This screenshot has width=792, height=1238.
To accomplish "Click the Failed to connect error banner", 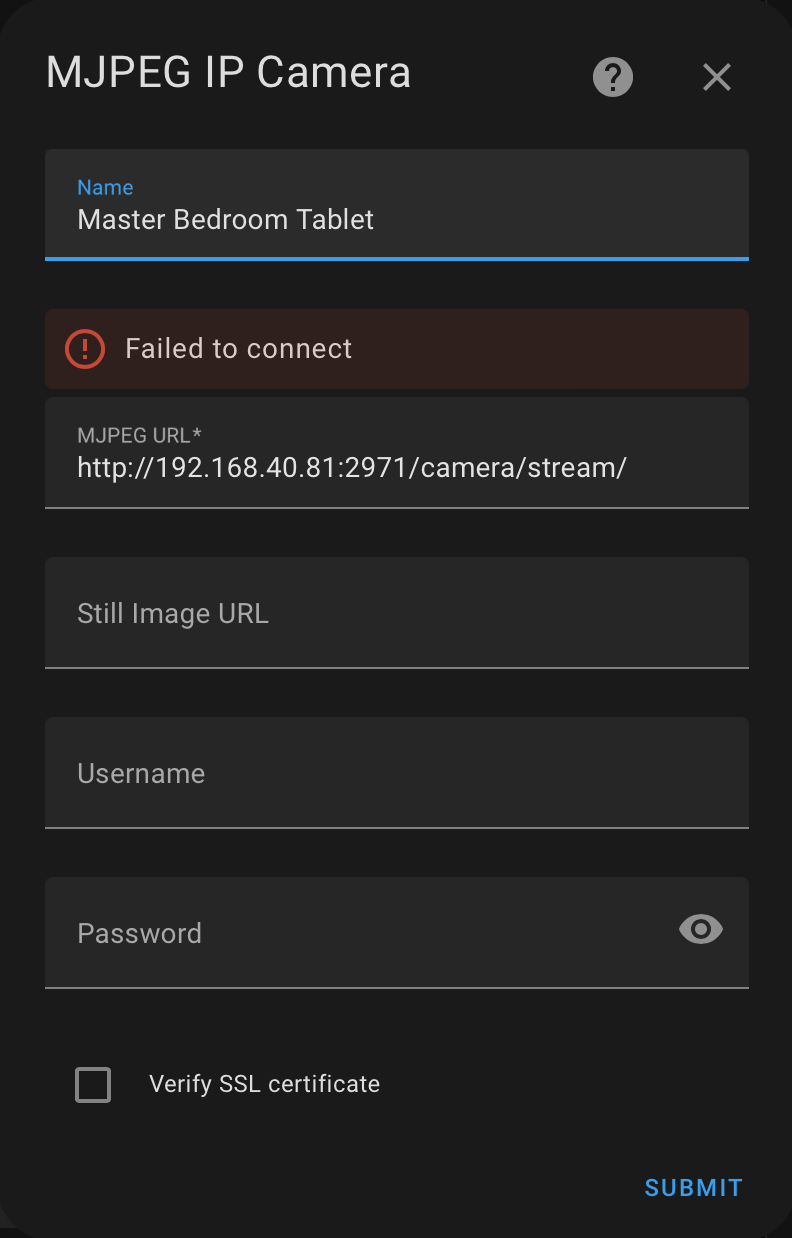I will point(396,349).
